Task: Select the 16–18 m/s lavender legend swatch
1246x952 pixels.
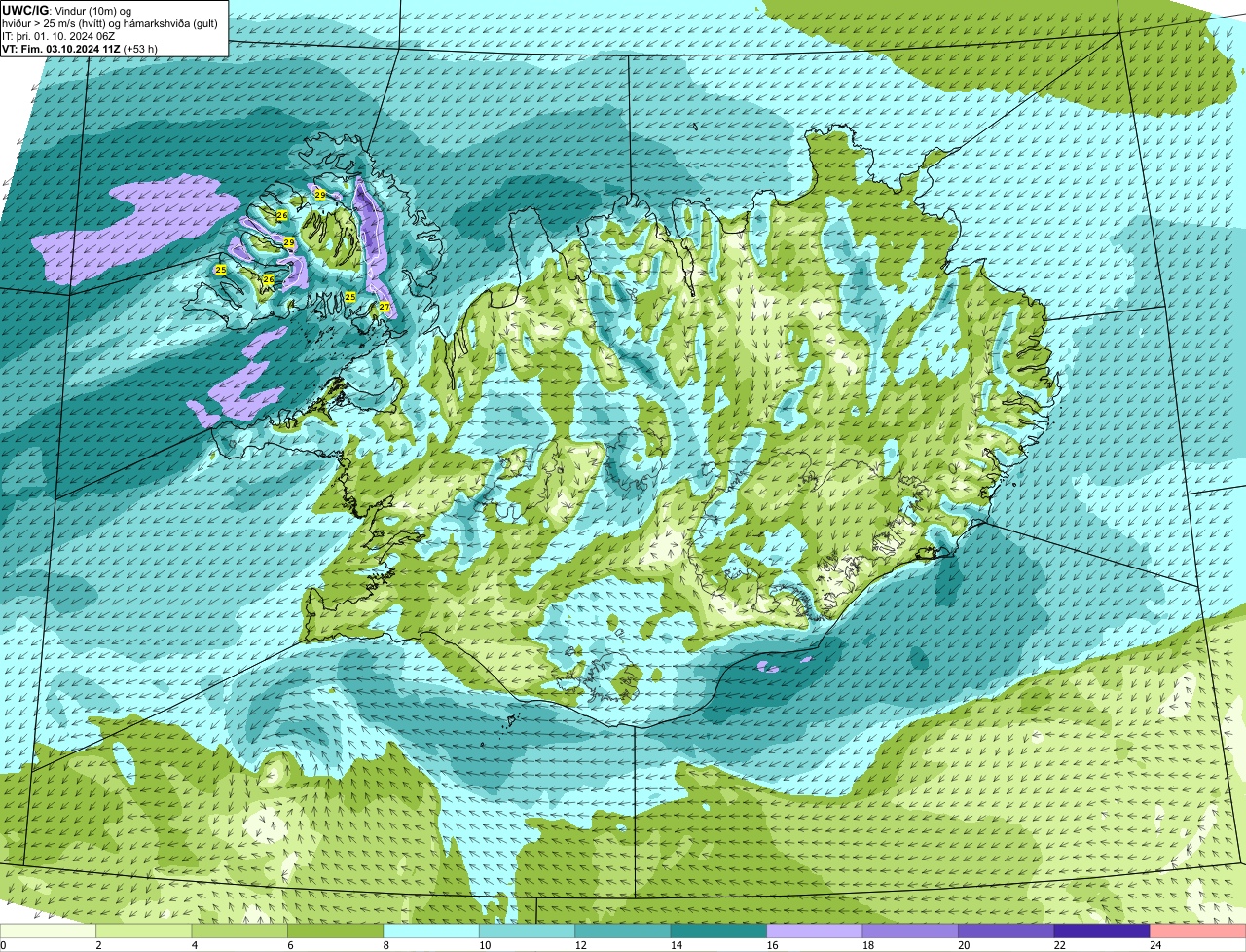Action: [815, 931]
